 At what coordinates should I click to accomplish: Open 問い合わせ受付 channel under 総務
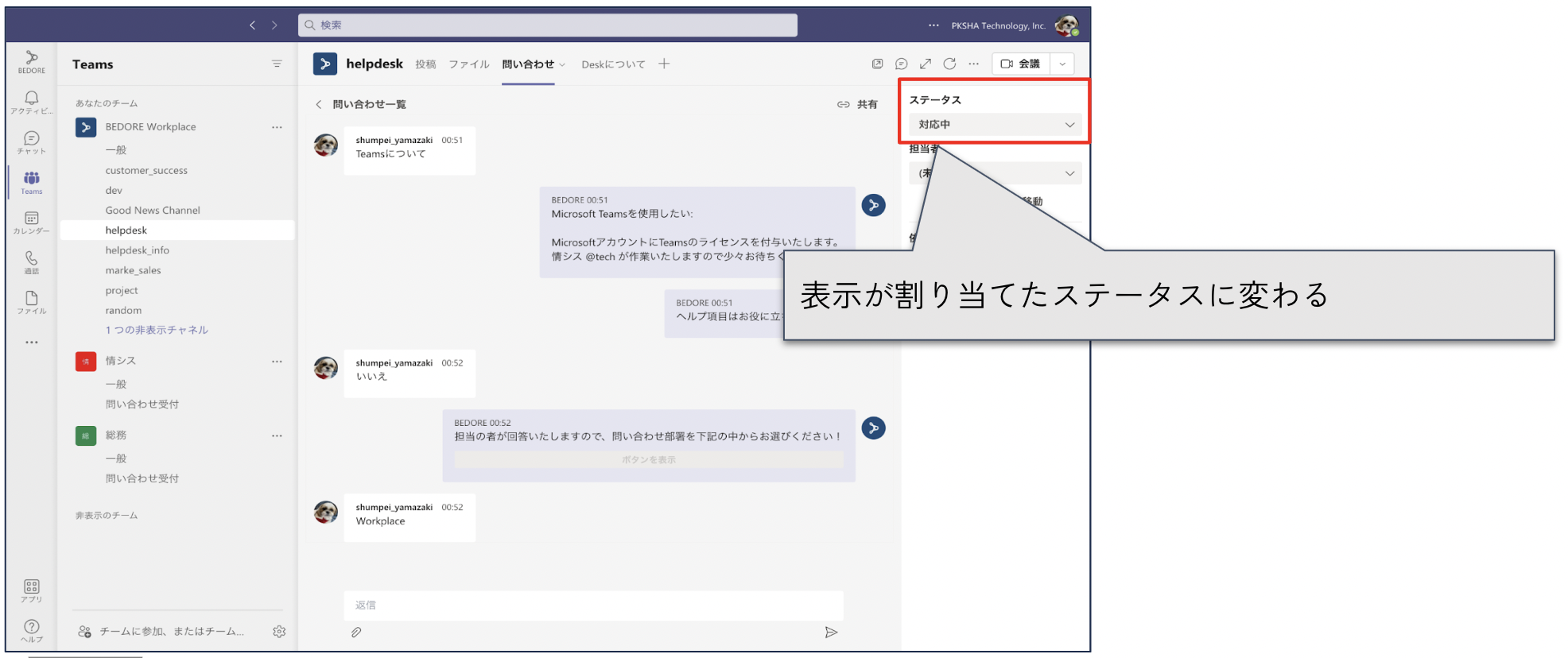142,478
